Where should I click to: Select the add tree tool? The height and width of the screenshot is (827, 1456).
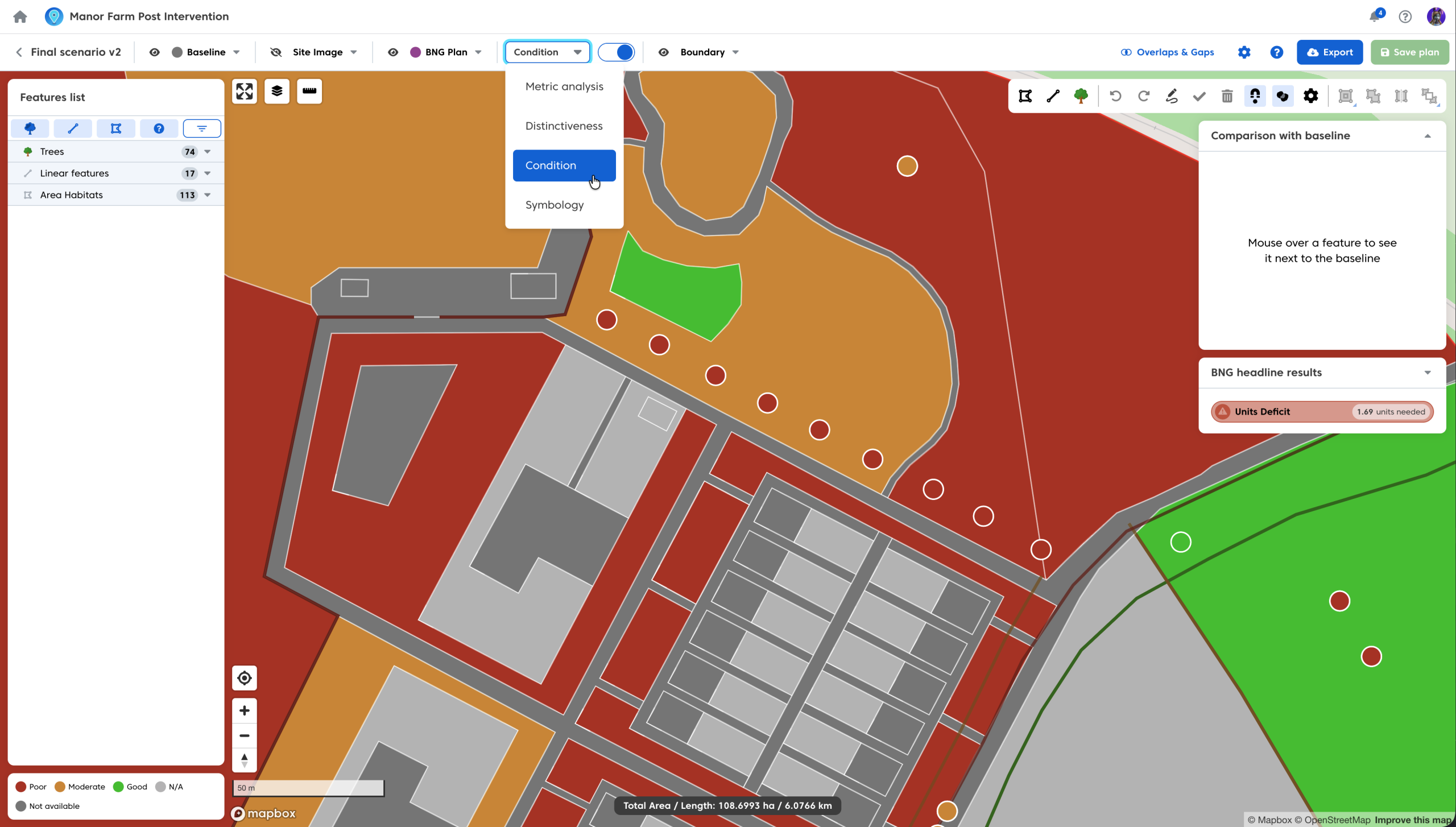tap(1081, 96)
